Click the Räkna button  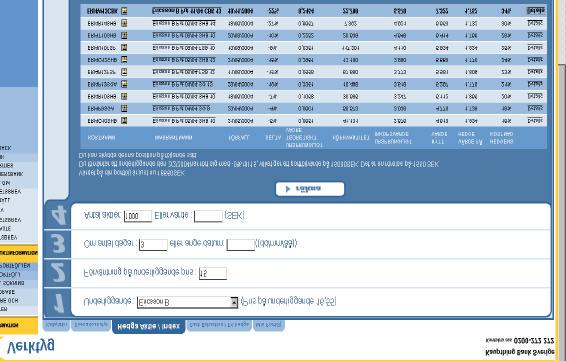pos(310,189)
